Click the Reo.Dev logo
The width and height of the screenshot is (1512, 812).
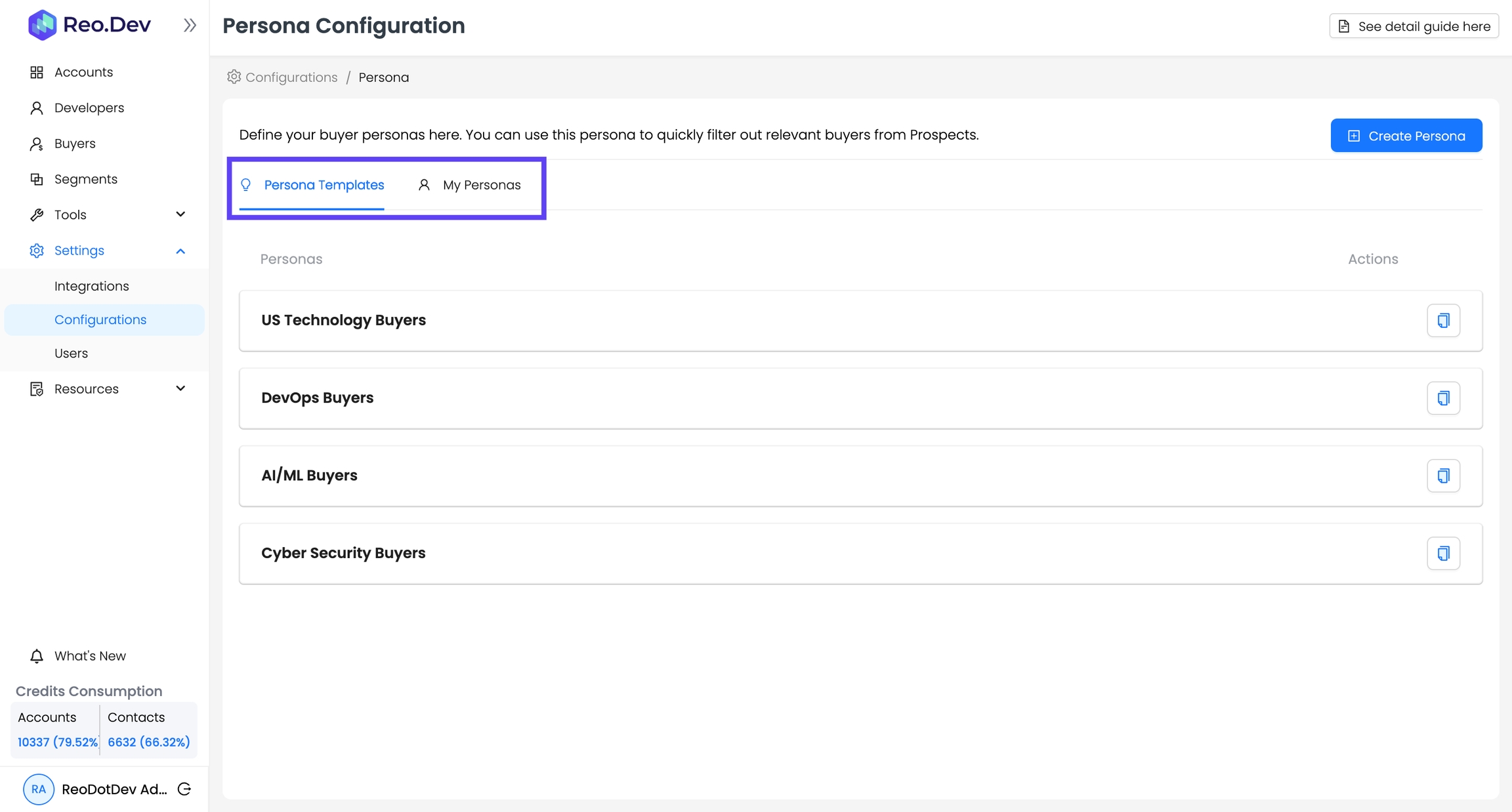tap(89, 25)
